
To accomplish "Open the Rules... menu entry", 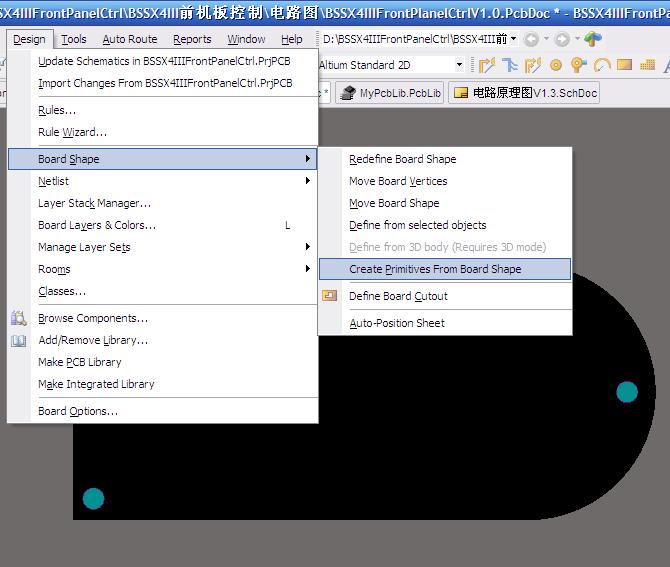I will pyautogui.click(x=163, y=110).
